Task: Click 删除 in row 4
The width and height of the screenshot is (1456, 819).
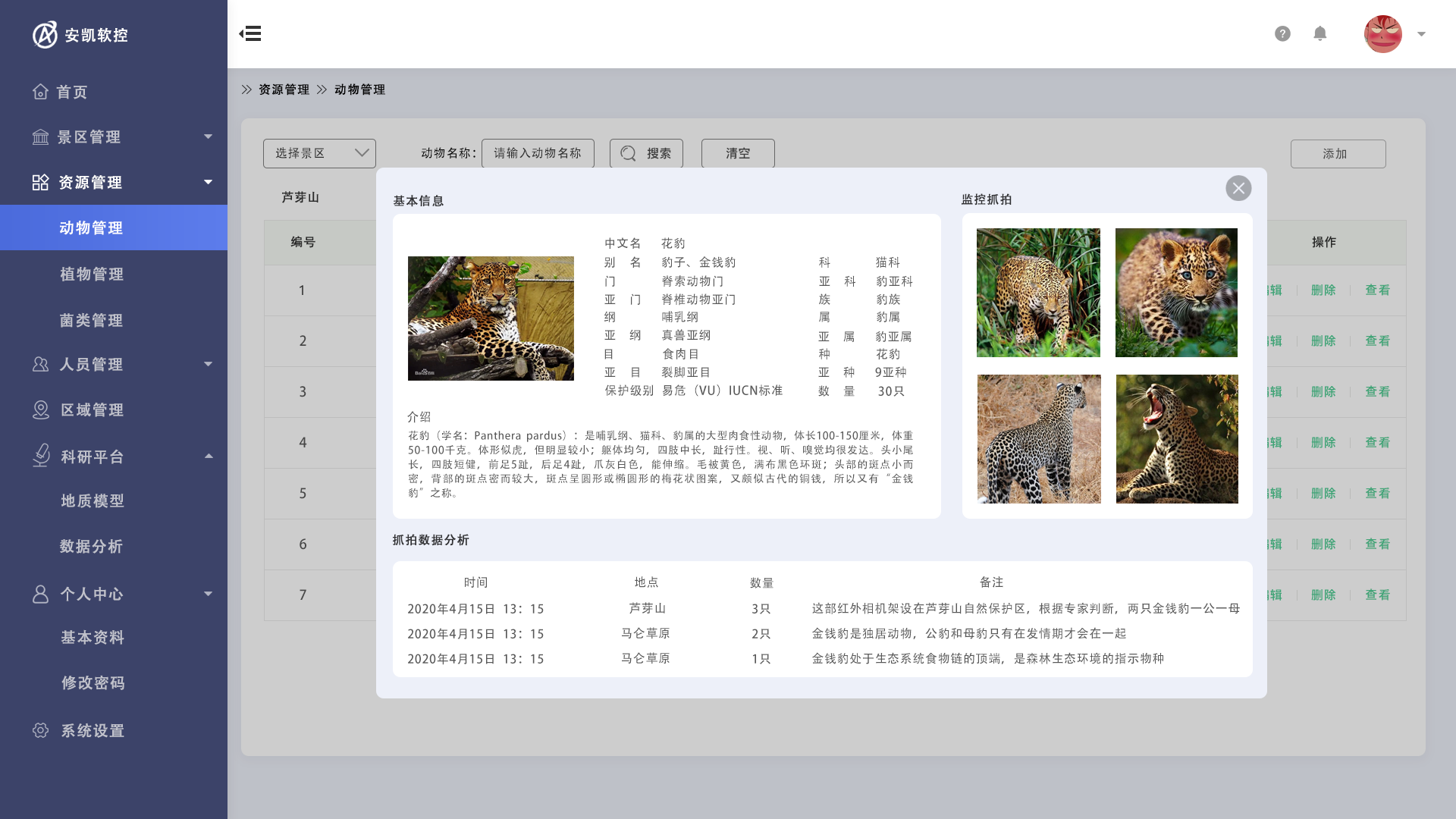Action: (1323, 442)
